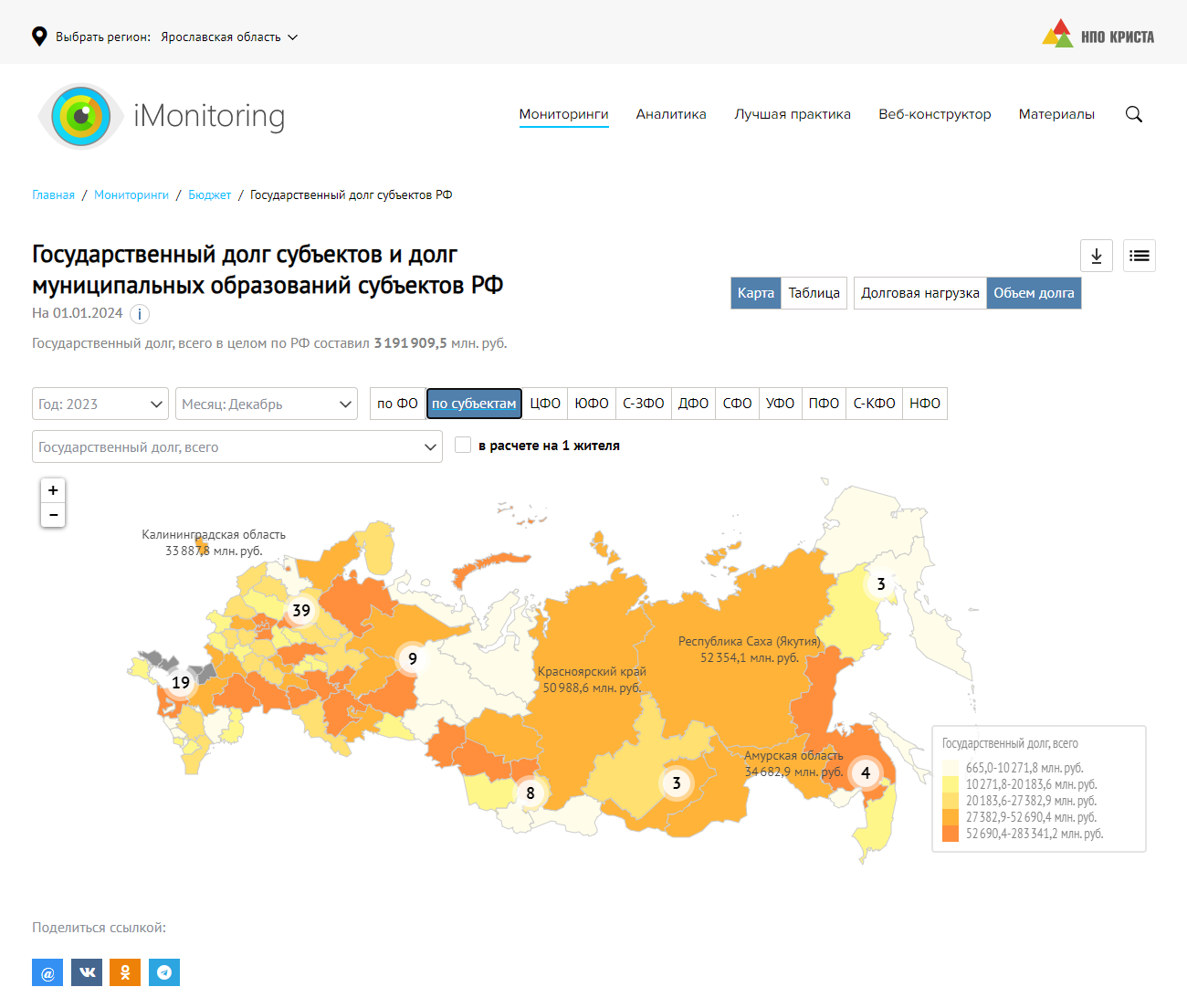Switch to Долговая нагрузка mode
1187x1008 pixels.
tap(919, 293)
